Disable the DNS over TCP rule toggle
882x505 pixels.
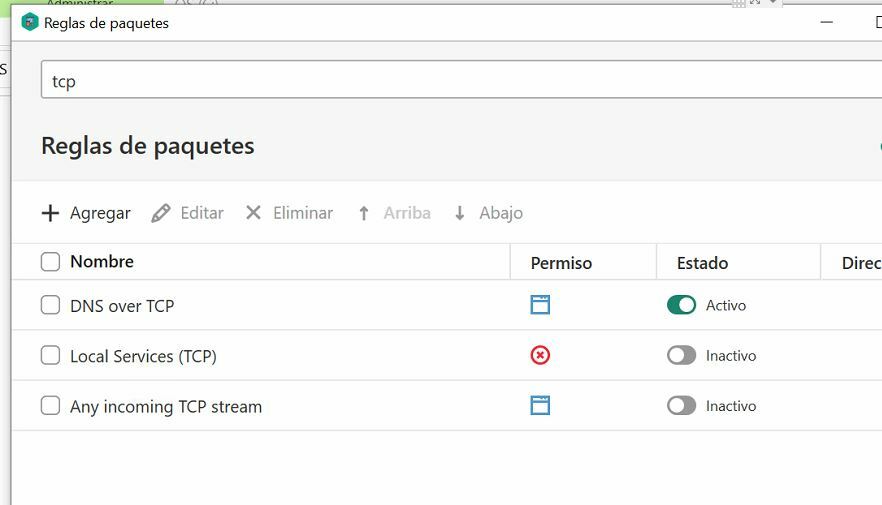click(x=681, y=305)
